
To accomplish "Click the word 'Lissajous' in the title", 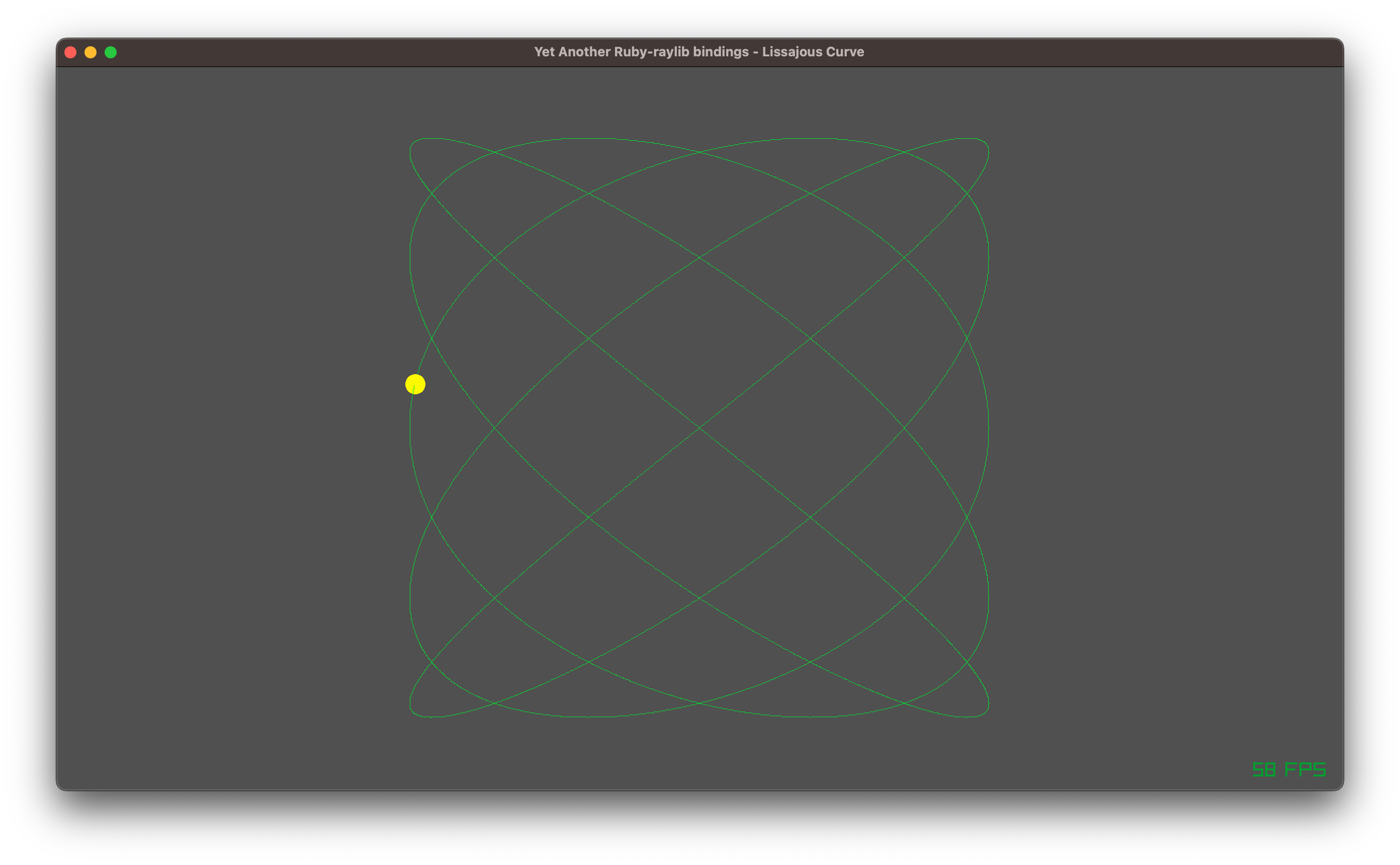I will pyautogui.click(x=793, y=52).
